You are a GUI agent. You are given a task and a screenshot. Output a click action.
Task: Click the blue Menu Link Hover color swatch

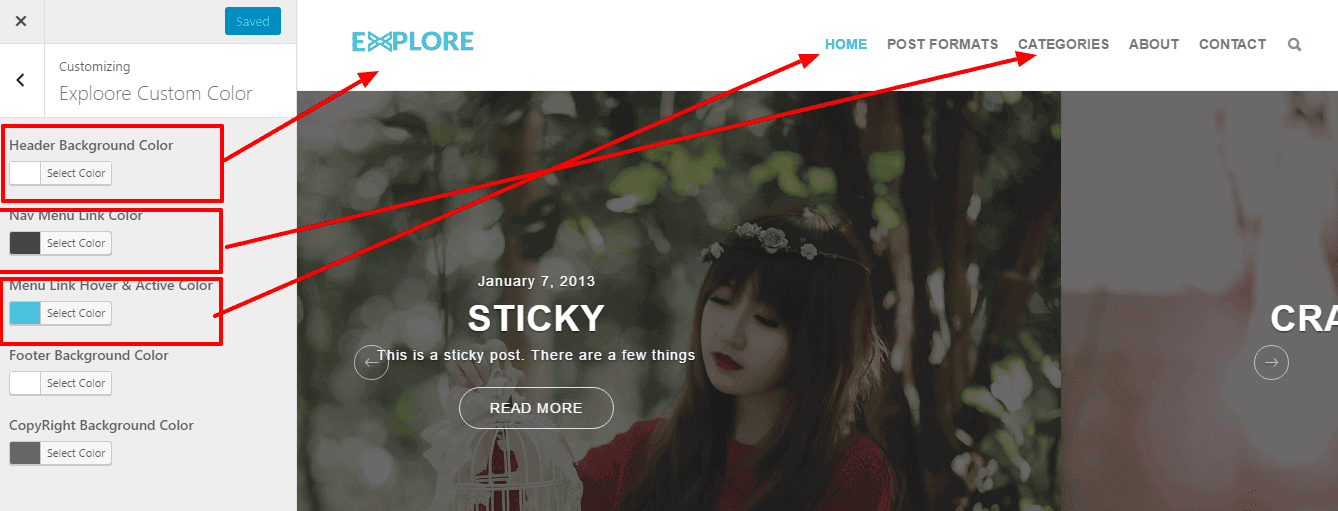25,313
